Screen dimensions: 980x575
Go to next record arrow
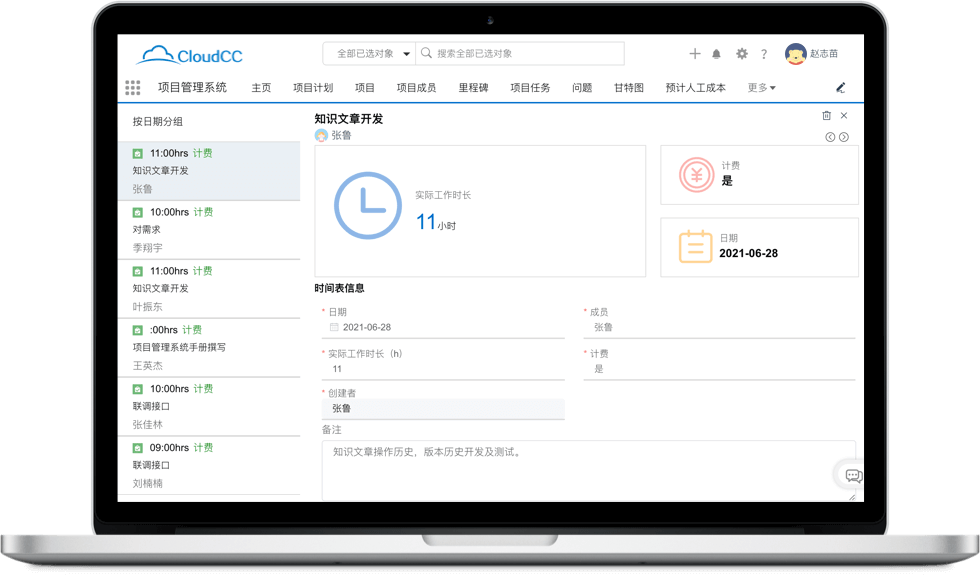[844, 137]
